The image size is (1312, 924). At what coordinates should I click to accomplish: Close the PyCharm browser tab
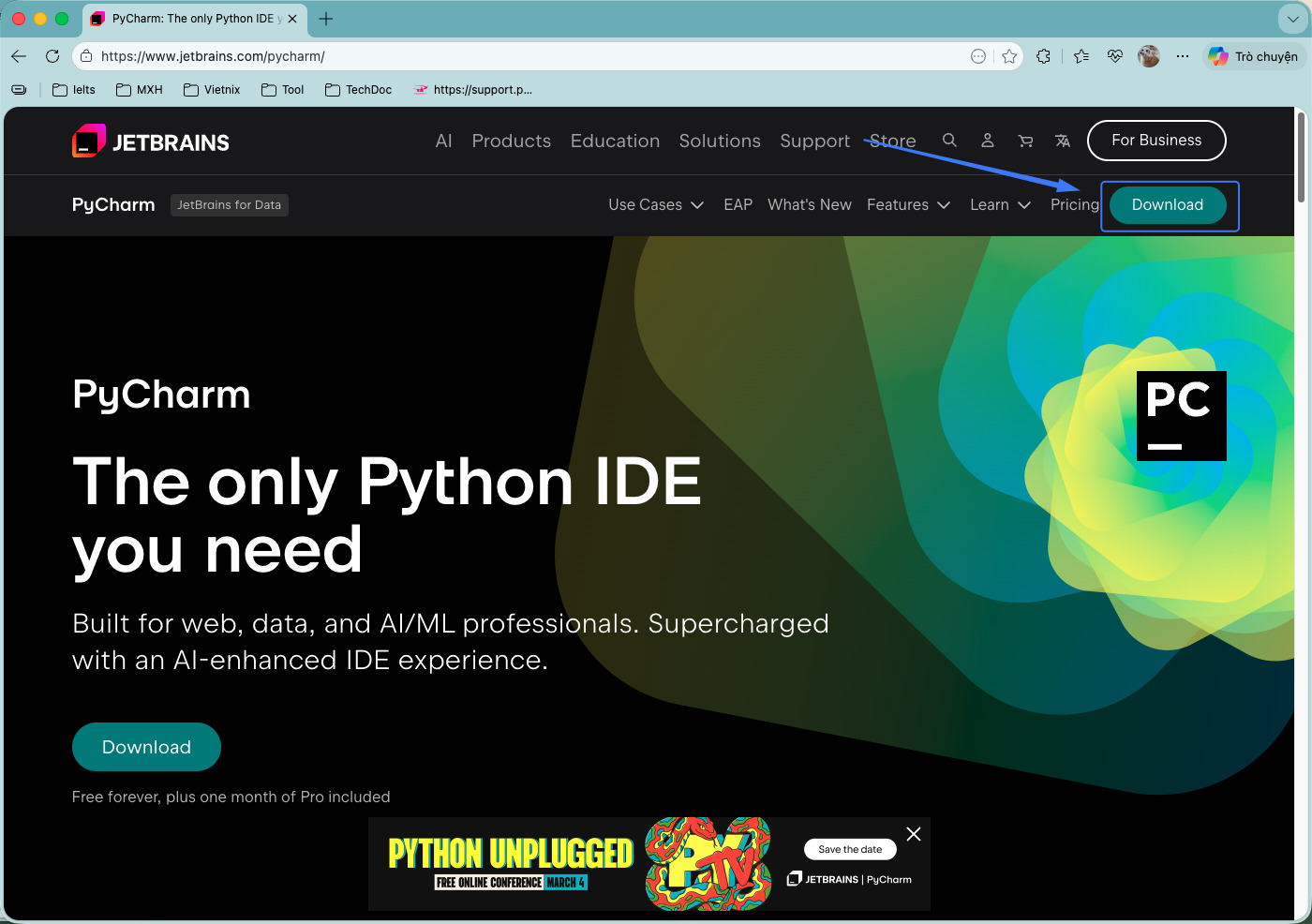click(292, 19)
